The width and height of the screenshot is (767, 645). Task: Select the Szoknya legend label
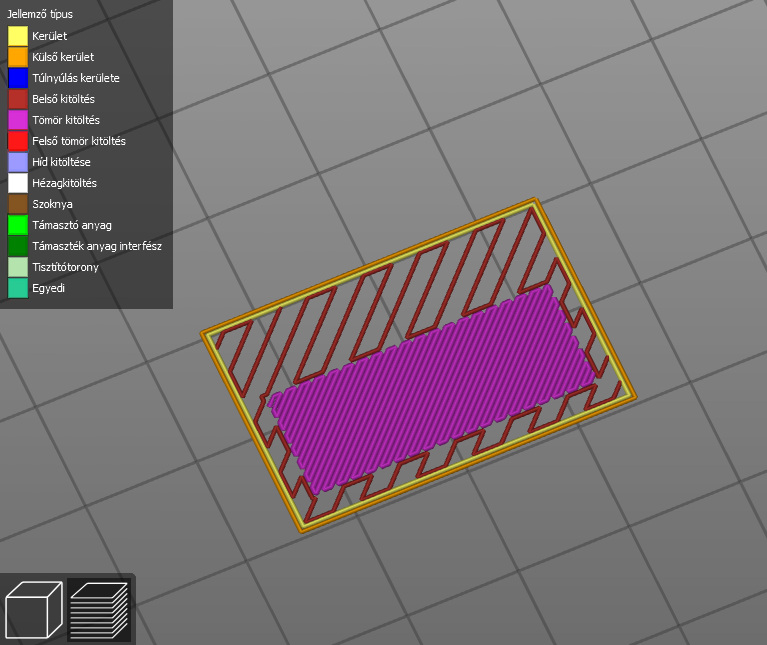coord(52,204)
